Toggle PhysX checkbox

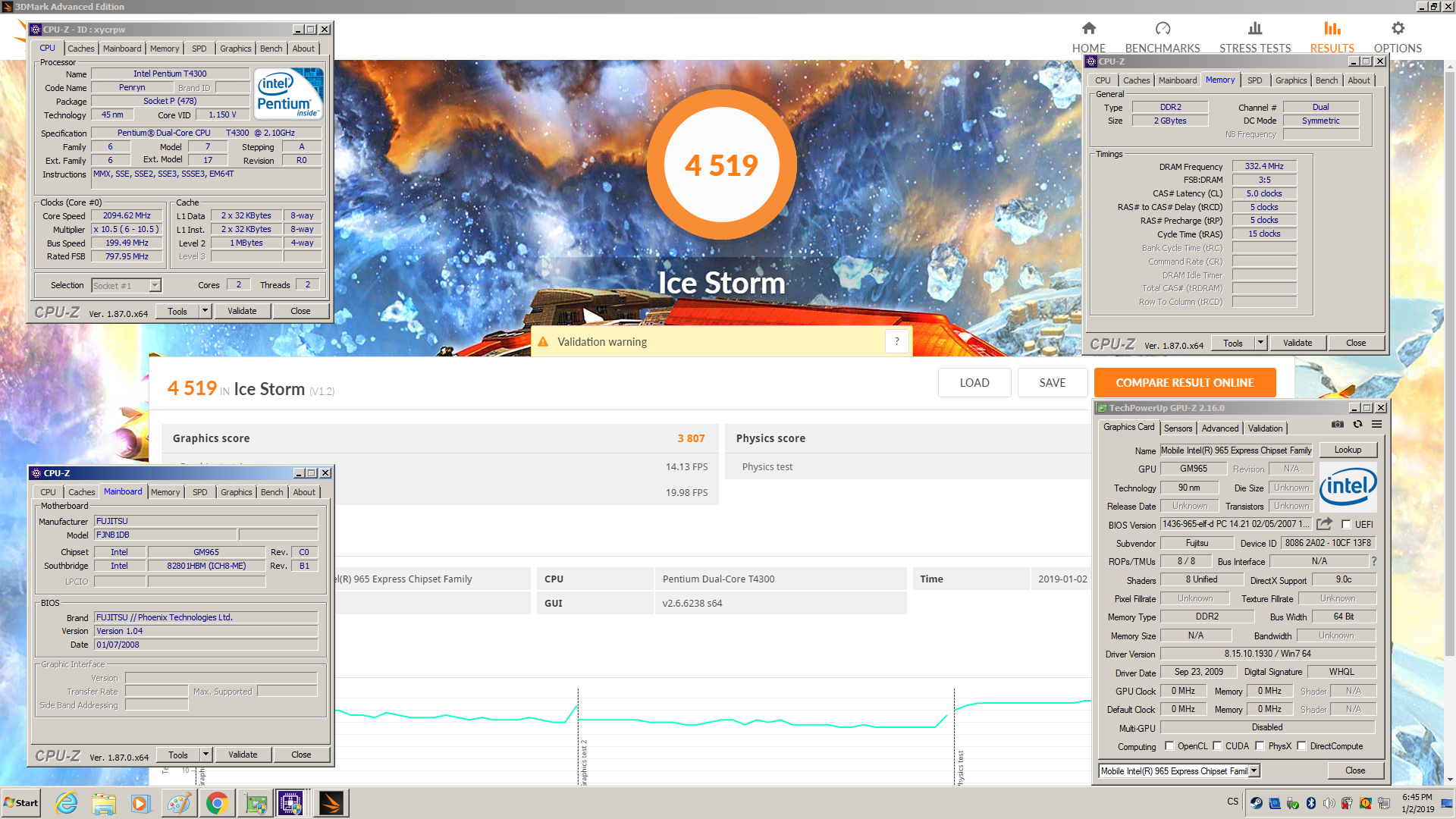pos(1260,745)
